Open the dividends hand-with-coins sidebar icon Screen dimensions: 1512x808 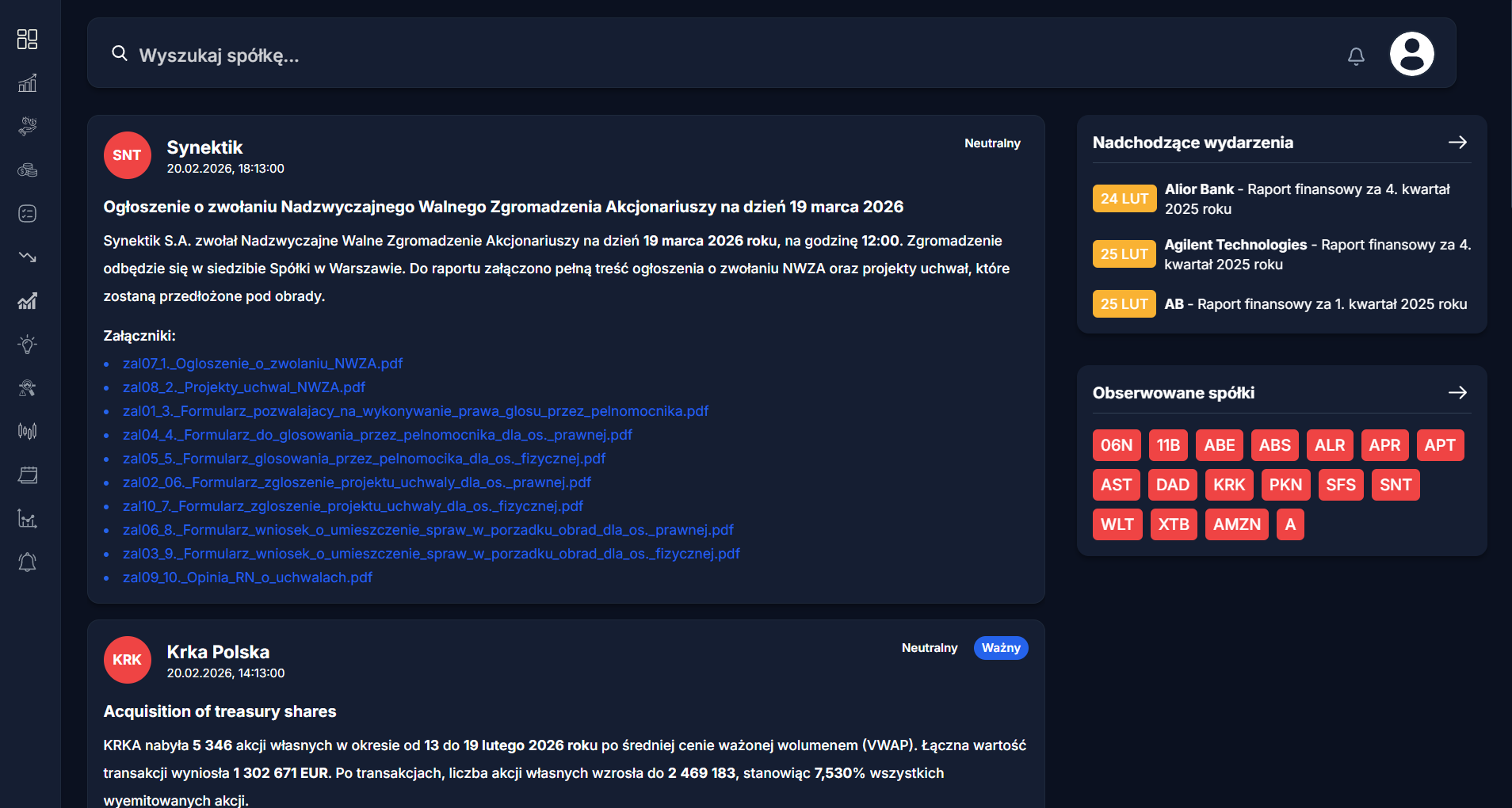(x=27, y=125)
